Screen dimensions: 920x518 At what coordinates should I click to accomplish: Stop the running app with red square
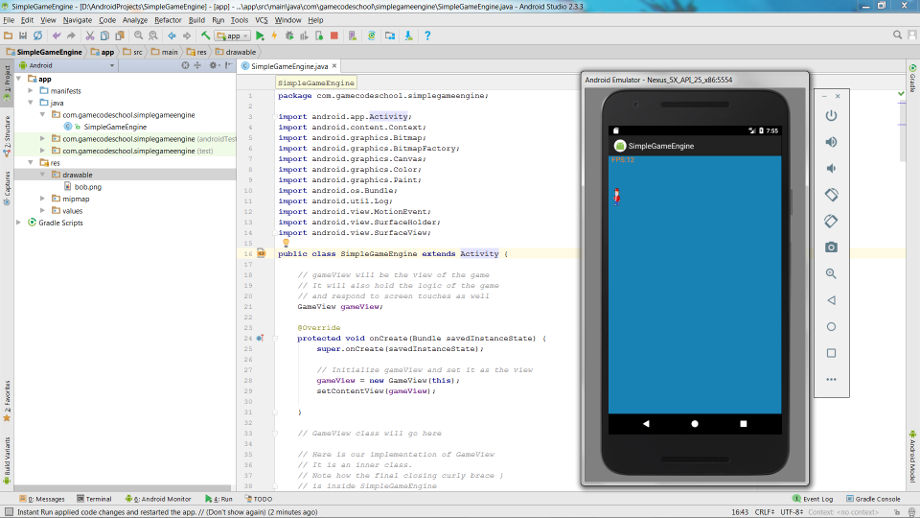point(334,36)
